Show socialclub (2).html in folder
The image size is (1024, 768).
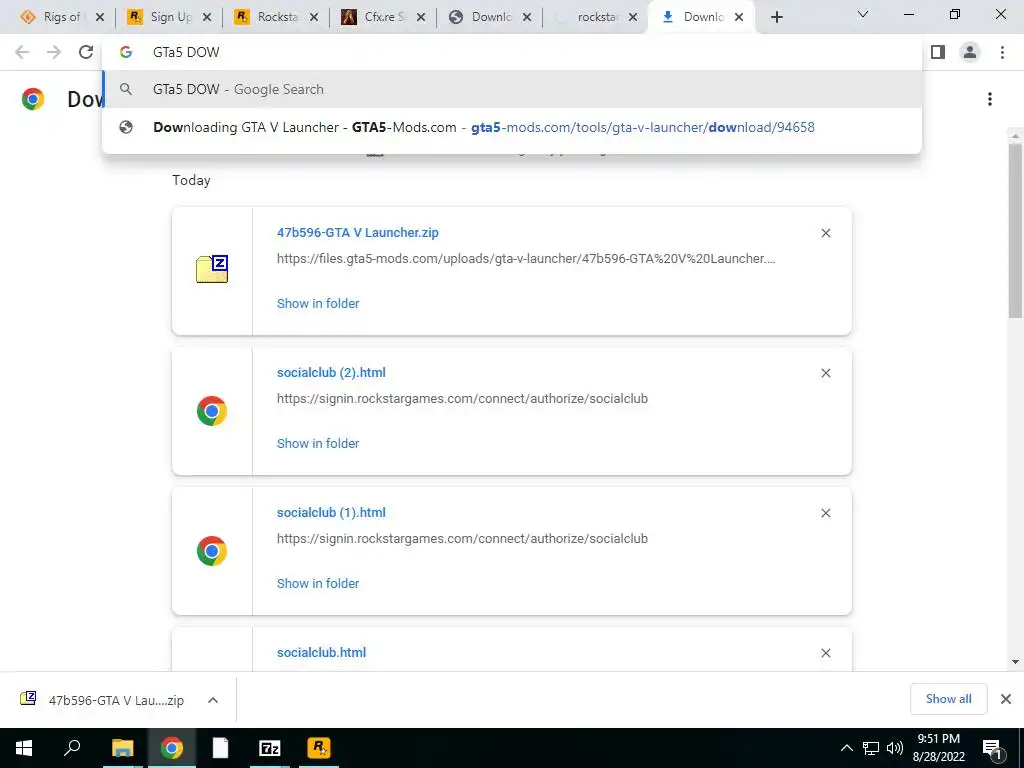318,443
